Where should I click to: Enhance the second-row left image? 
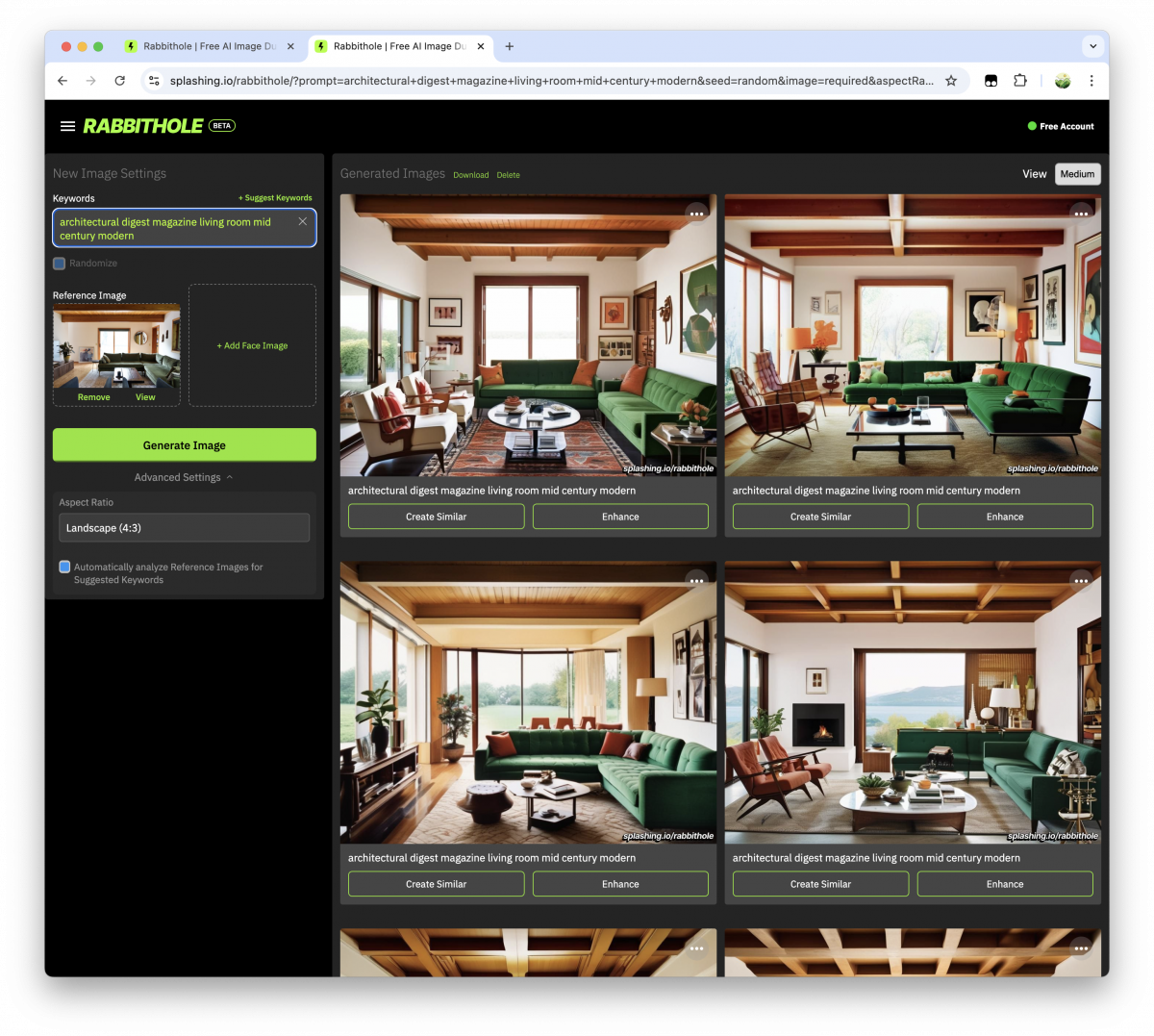point(620,884)
